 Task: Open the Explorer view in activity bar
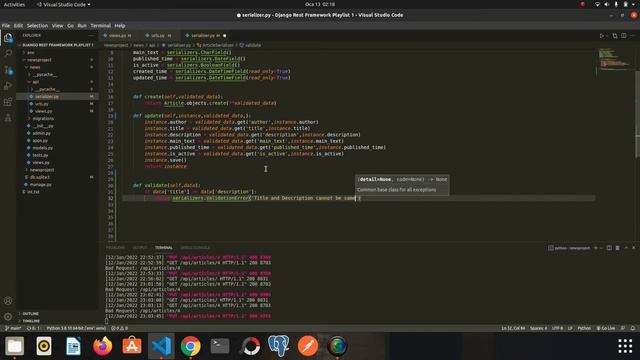(8, 38)
